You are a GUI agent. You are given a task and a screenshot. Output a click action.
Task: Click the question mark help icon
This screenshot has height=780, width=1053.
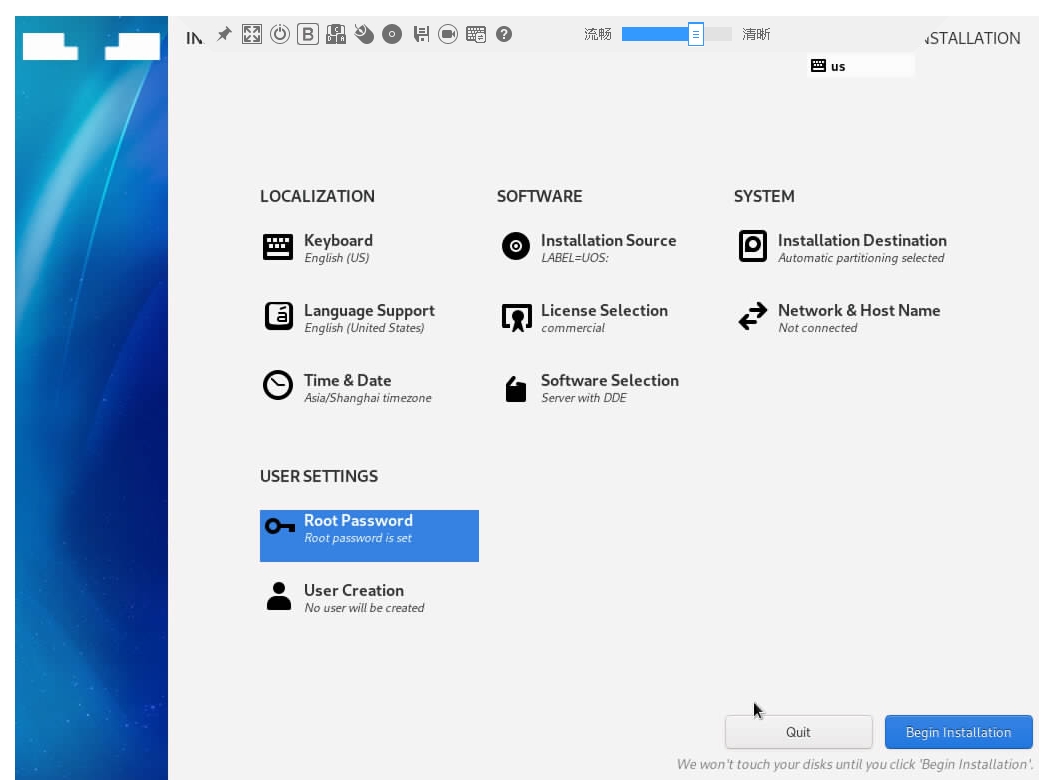pos(504,35)
